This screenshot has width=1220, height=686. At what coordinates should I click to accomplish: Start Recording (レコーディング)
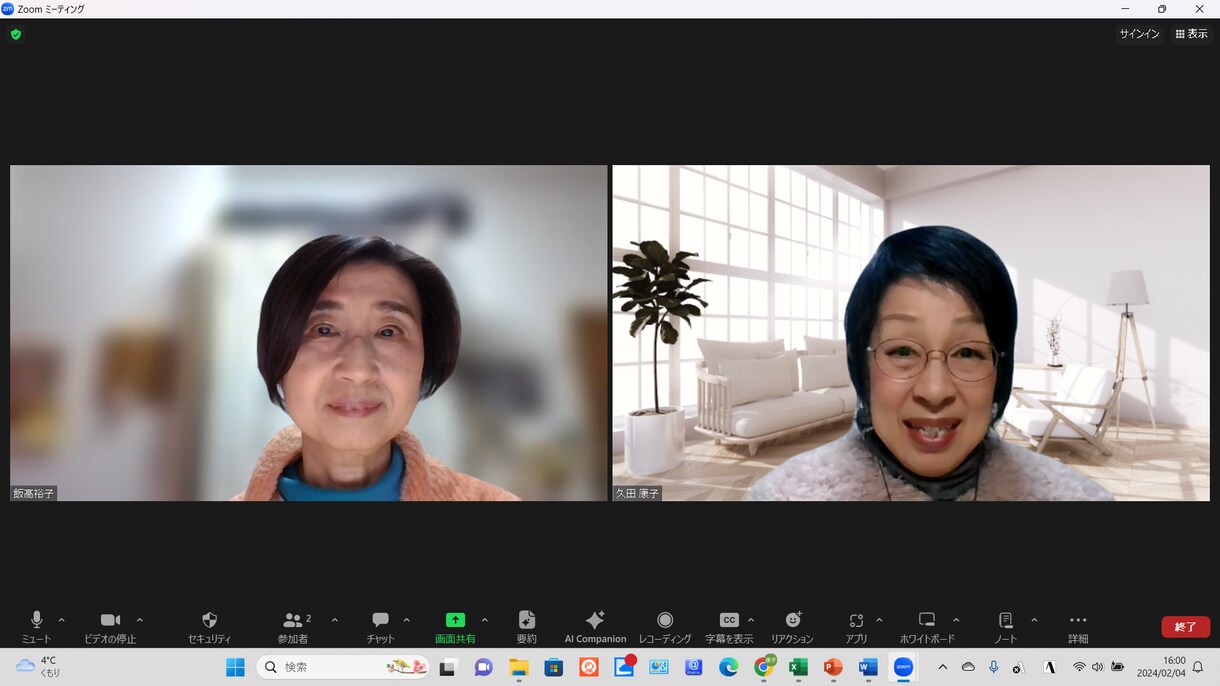665,627
